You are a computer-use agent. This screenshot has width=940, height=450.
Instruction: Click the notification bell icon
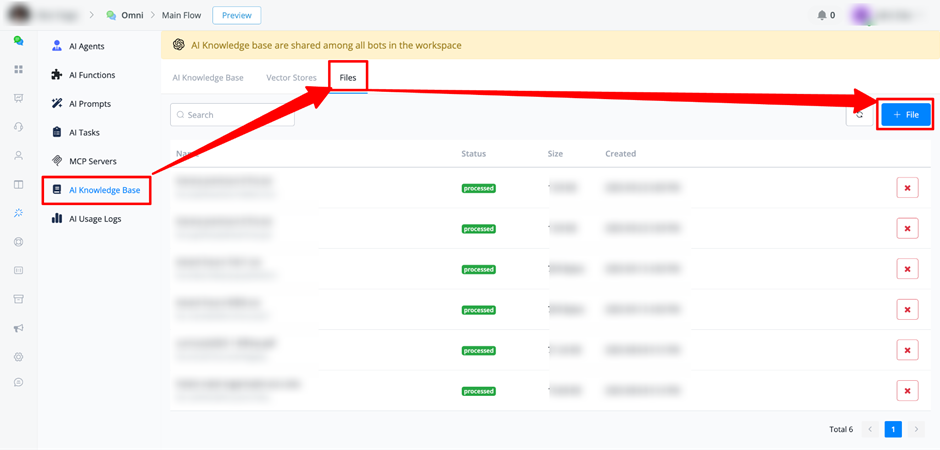(x=822, y=15)
